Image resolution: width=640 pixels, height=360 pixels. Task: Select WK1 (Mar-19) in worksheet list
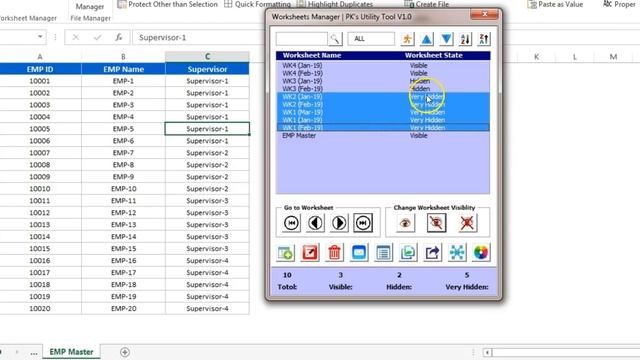coord(382,112)
